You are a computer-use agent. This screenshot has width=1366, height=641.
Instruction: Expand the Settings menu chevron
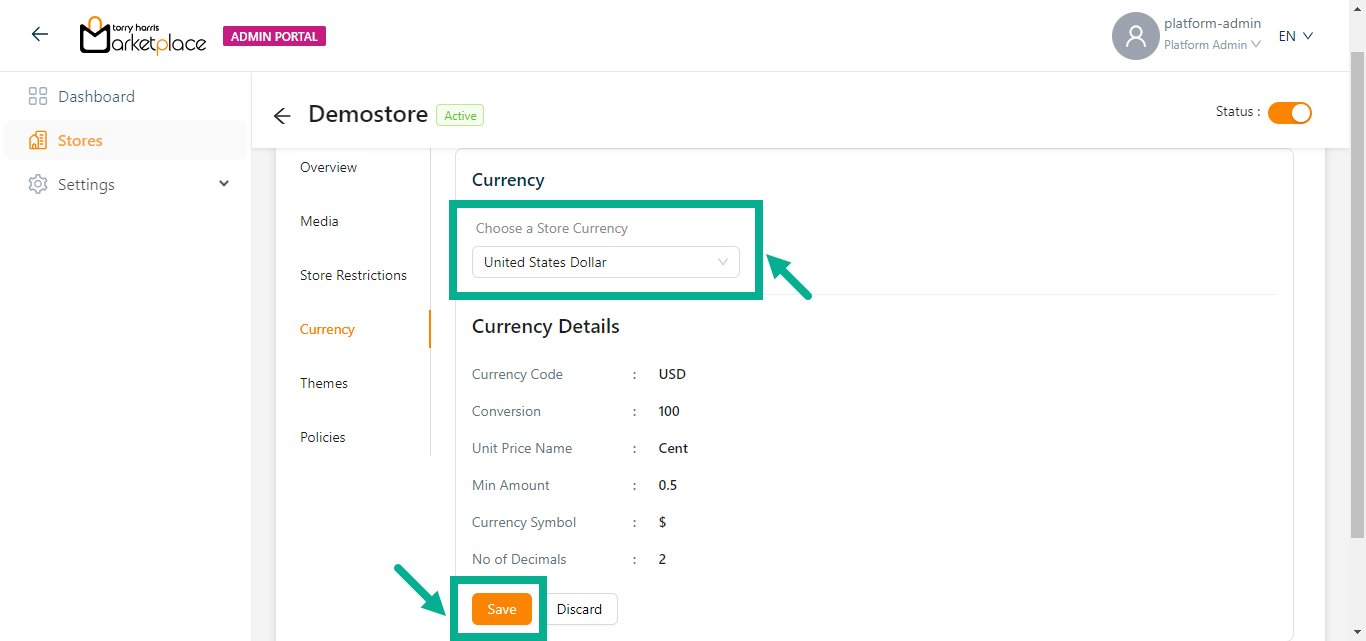(224, 184)
